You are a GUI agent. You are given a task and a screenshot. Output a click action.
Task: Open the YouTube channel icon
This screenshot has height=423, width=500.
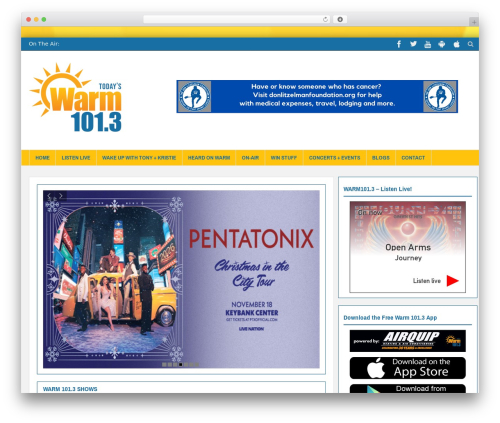pos(428,44)
